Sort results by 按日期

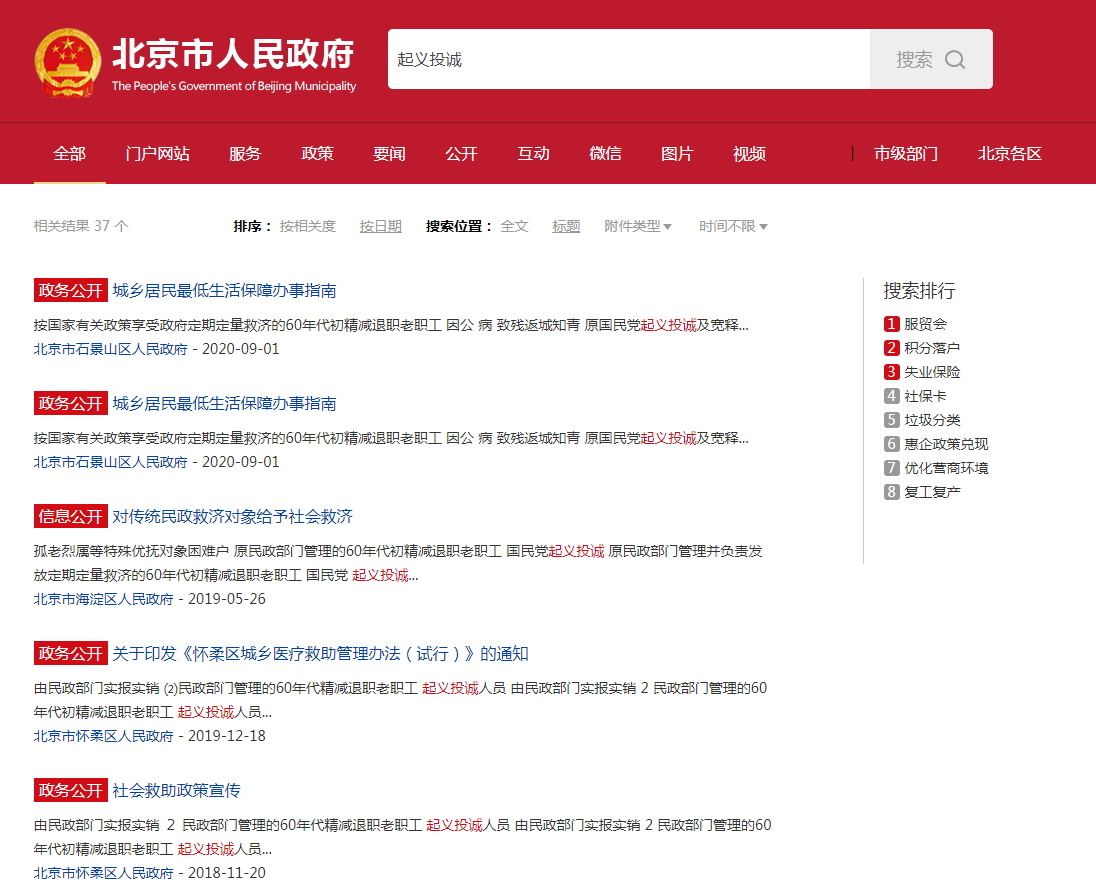[x=380, y=227]
